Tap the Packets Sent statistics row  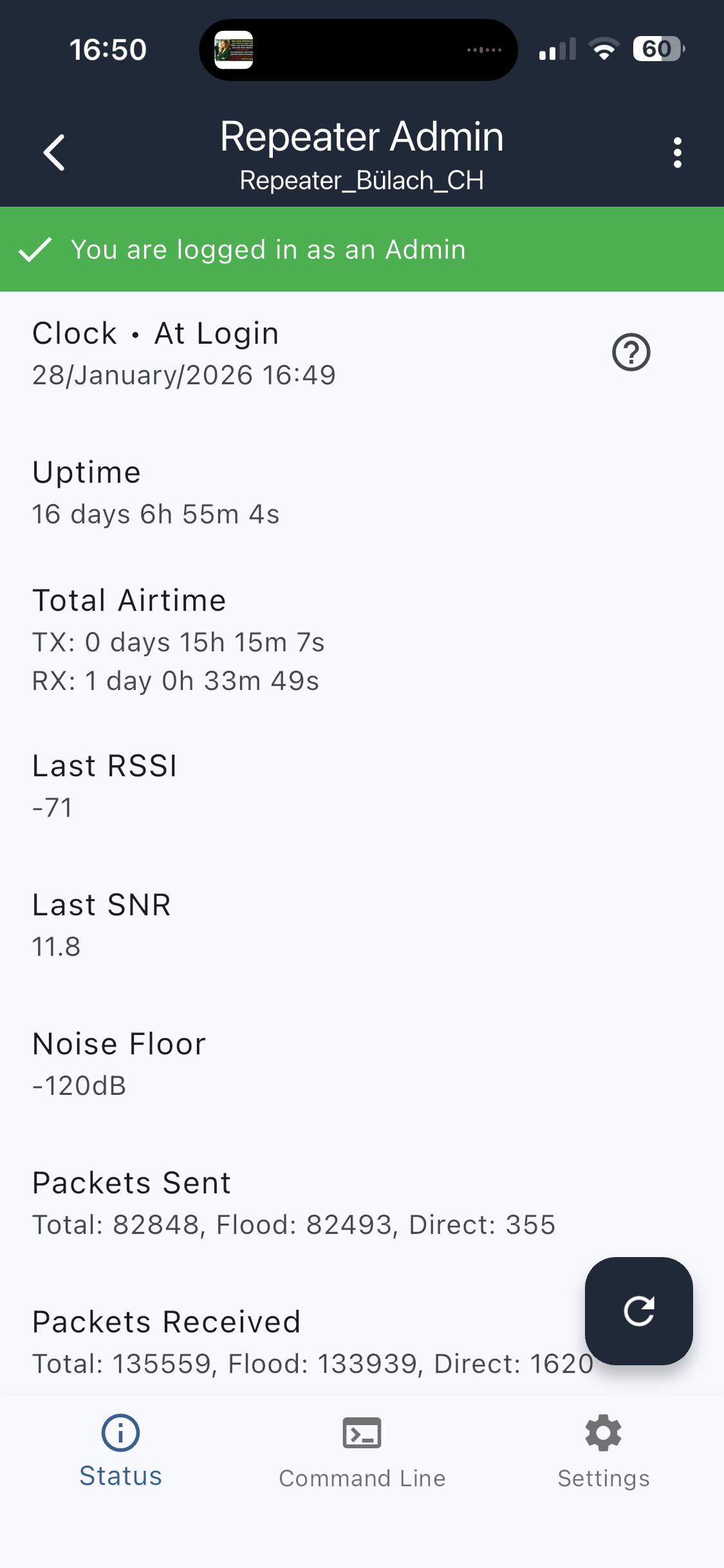[293, 1203]
